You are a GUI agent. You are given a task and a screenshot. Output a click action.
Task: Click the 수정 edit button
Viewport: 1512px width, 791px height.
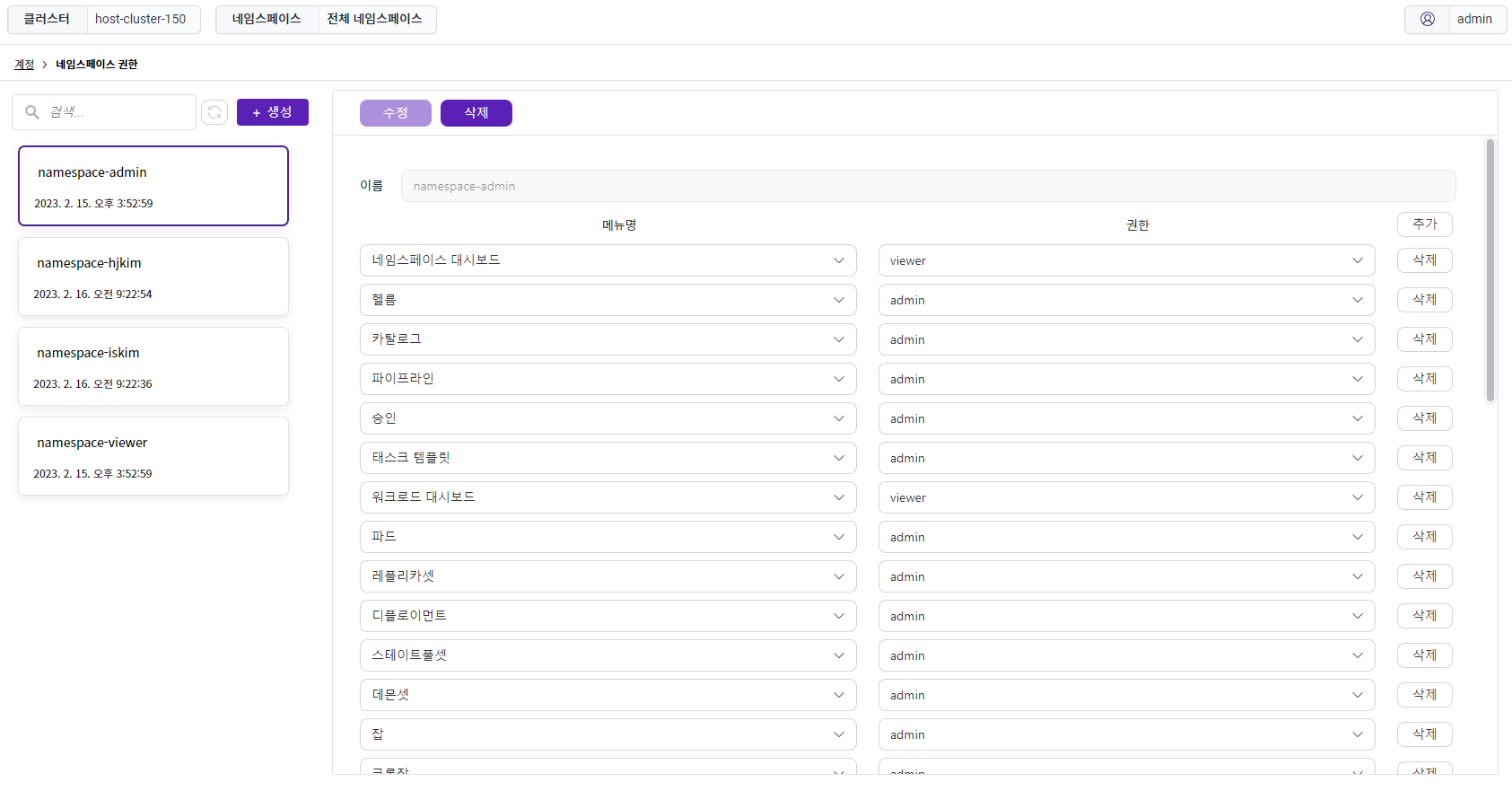(396, 113)
